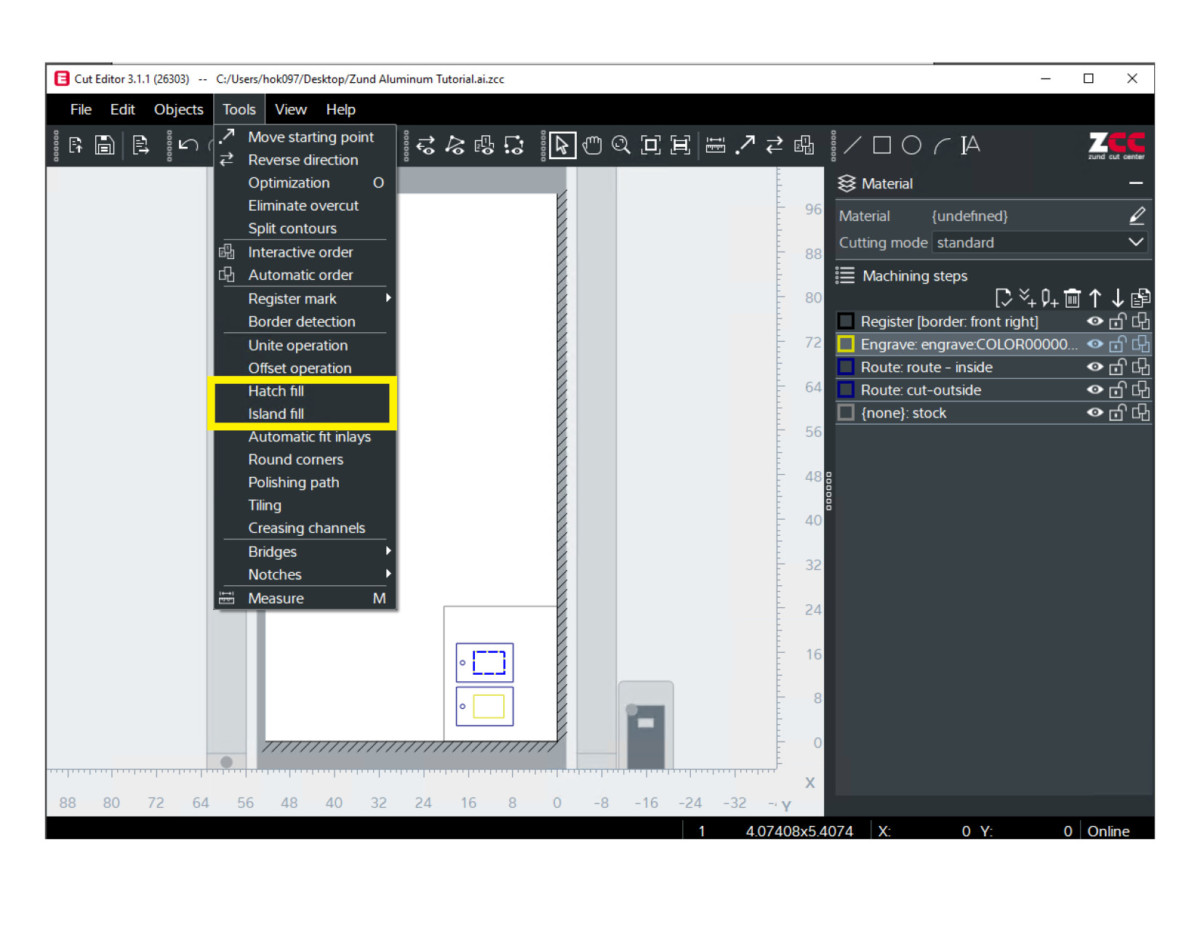Select the Route: route - inside row
Screen dimensions: 1200x927
click(x=993, y=367)
